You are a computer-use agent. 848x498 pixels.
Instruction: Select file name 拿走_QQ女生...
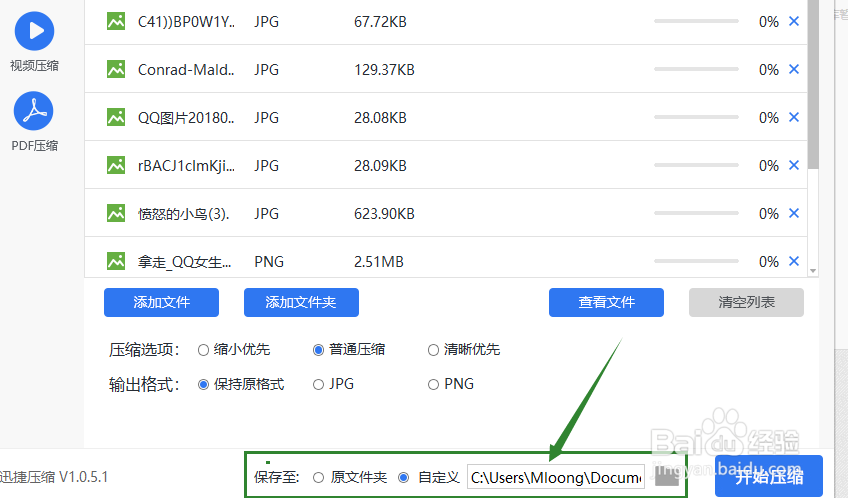coord(184,262)
